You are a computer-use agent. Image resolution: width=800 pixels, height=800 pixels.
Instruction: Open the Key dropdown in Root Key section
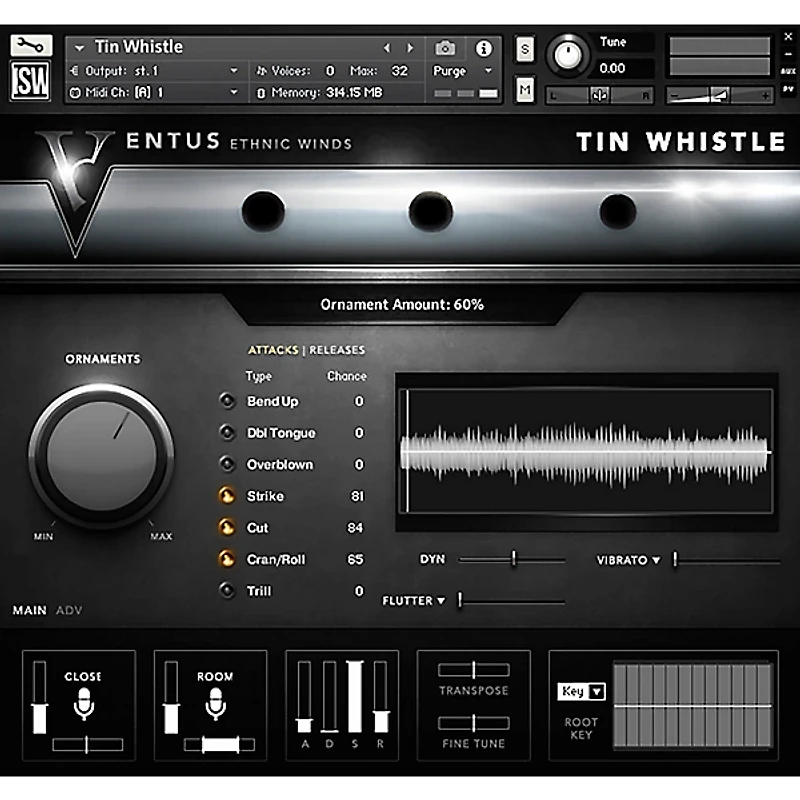[583, 690]
